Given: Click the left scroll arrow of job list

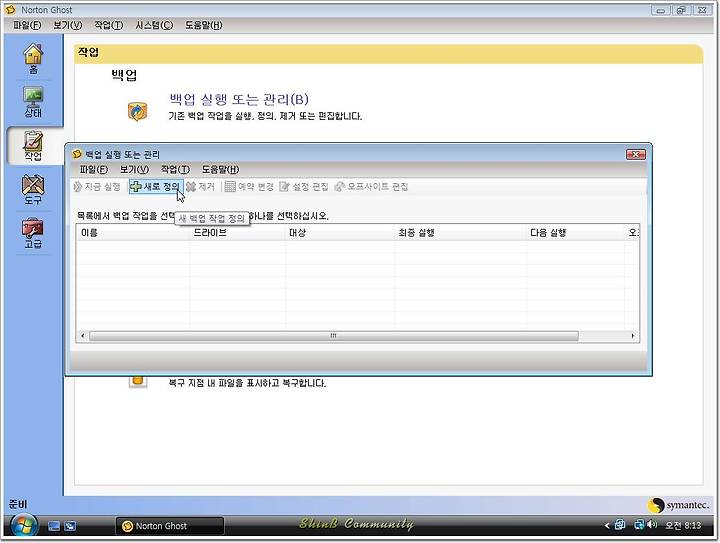Looking at the screenshot, I should [83, 336].
